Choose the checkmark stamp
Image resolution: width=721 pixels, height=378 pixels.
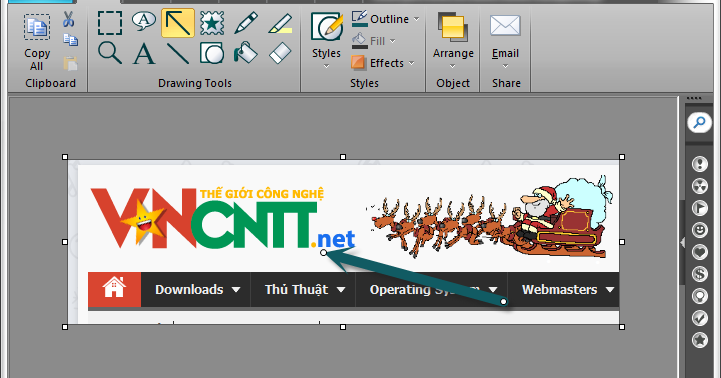coord(700,318)
